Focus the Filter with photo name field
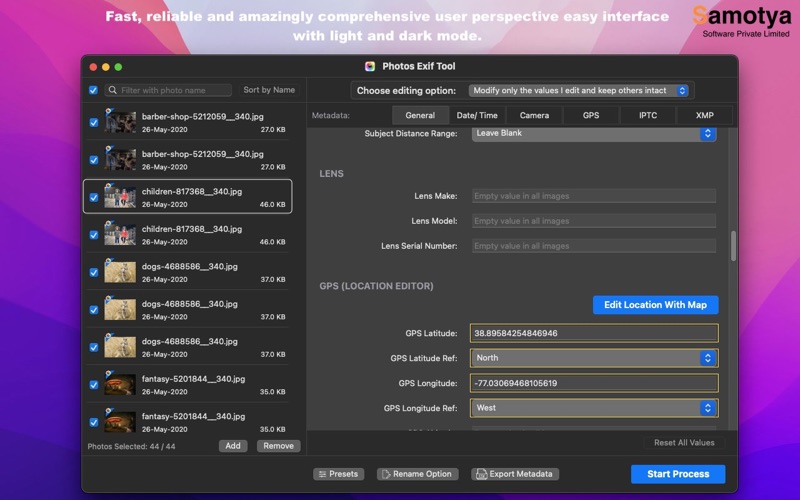The image size is (800, 500). point(168,90)
